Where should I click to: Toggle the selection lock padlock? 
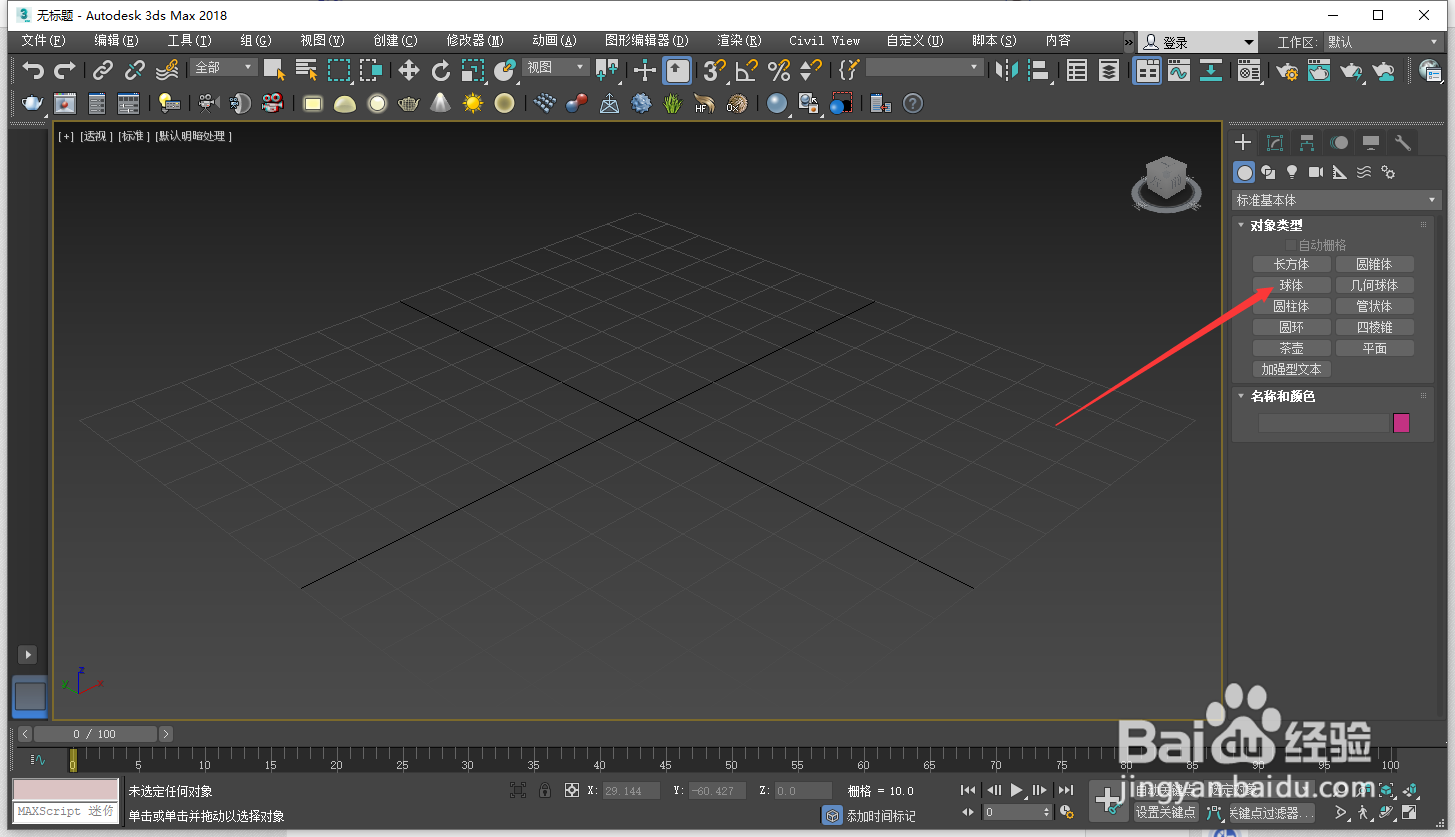(x=544, y=790)
